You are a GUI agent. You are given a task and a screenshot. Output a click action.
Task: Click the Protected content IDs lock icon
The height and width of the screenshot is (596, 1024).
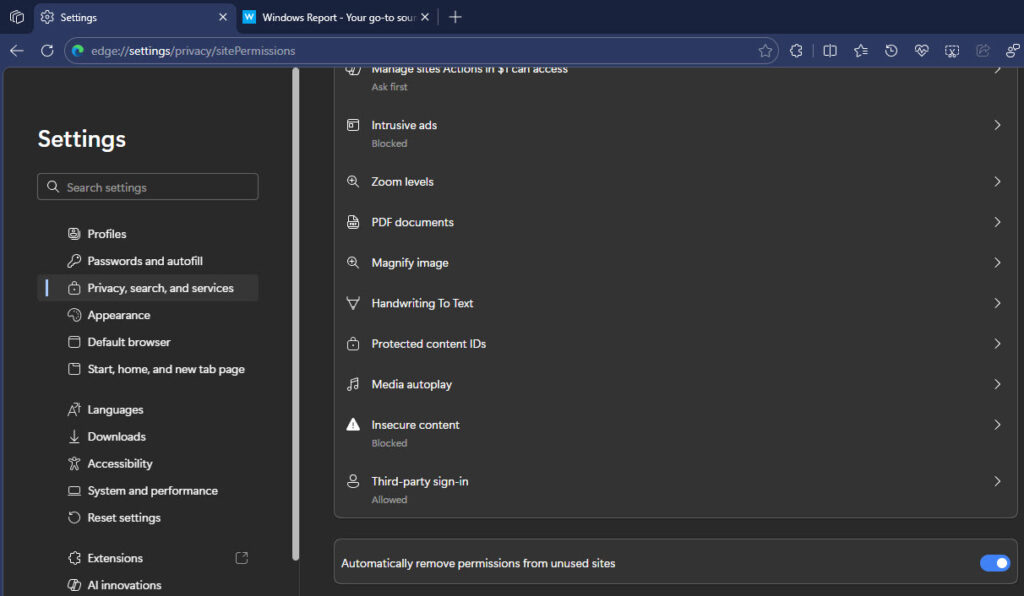click(353, 343)
